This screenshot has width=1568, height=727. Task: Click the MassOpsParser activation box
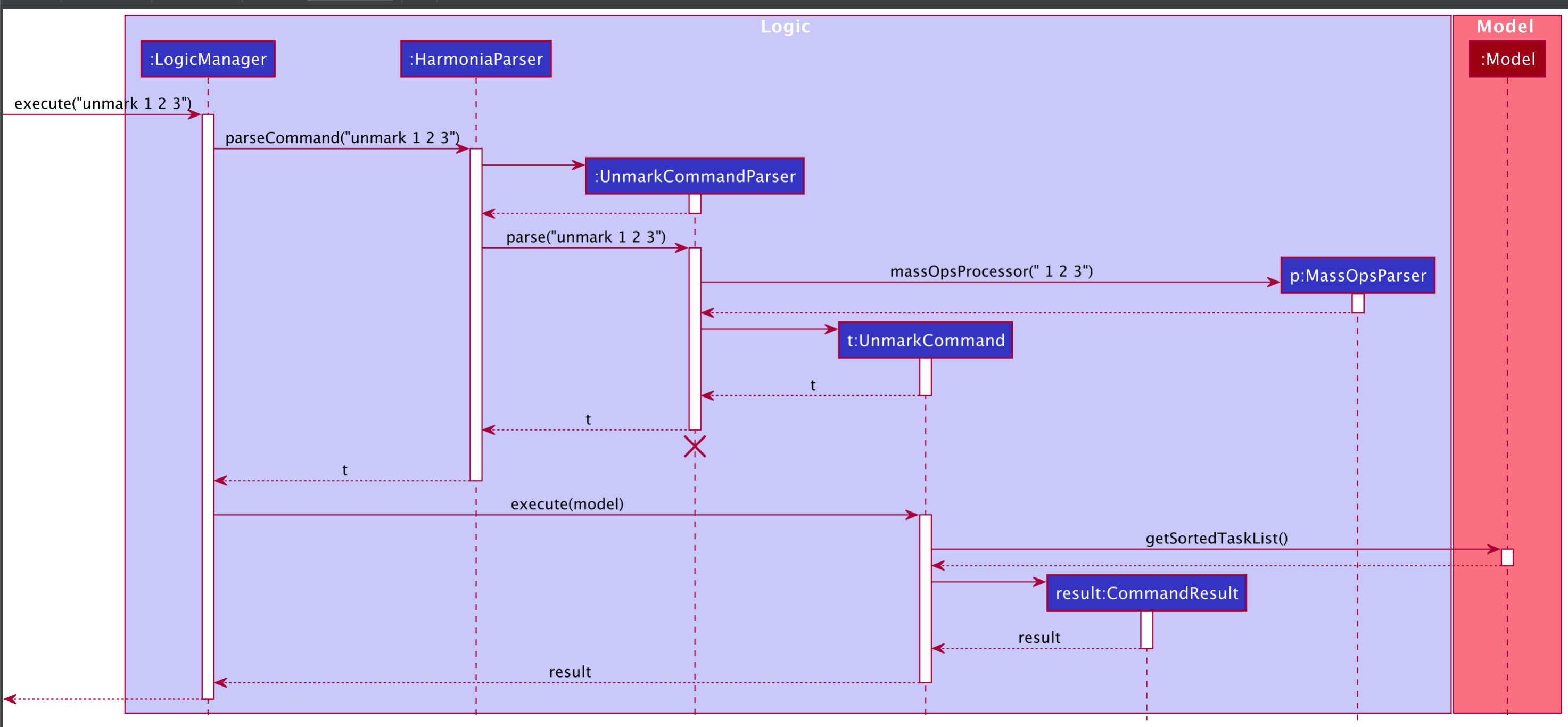(x=1357, y=303)
